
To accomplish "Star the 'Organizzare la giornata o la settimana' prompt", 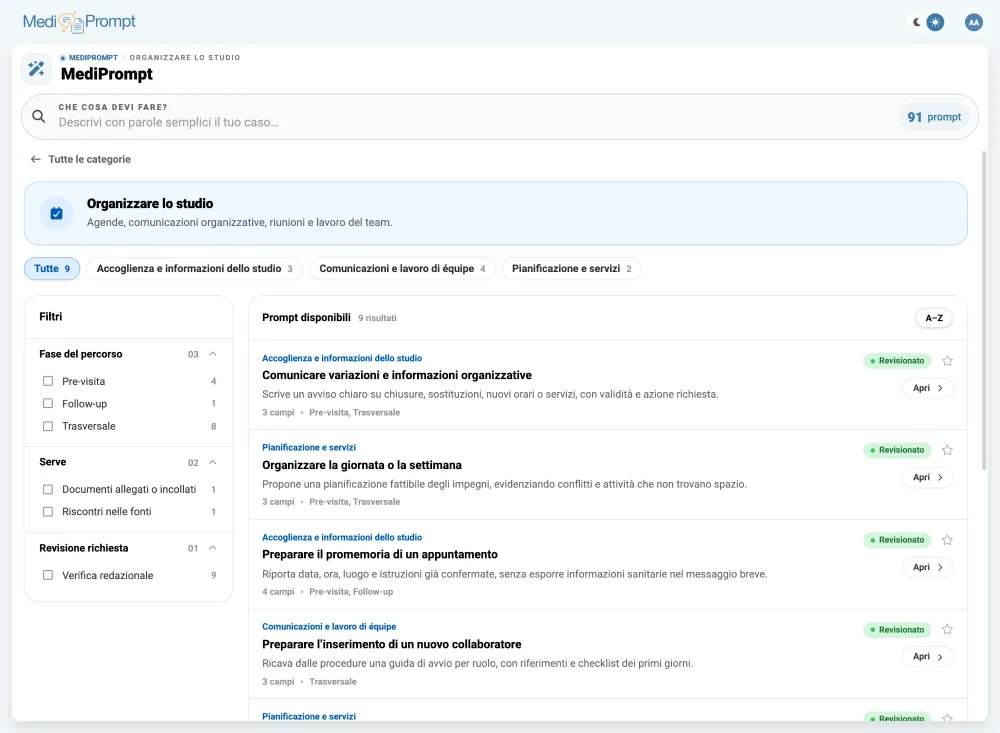I will pos(947,450).
